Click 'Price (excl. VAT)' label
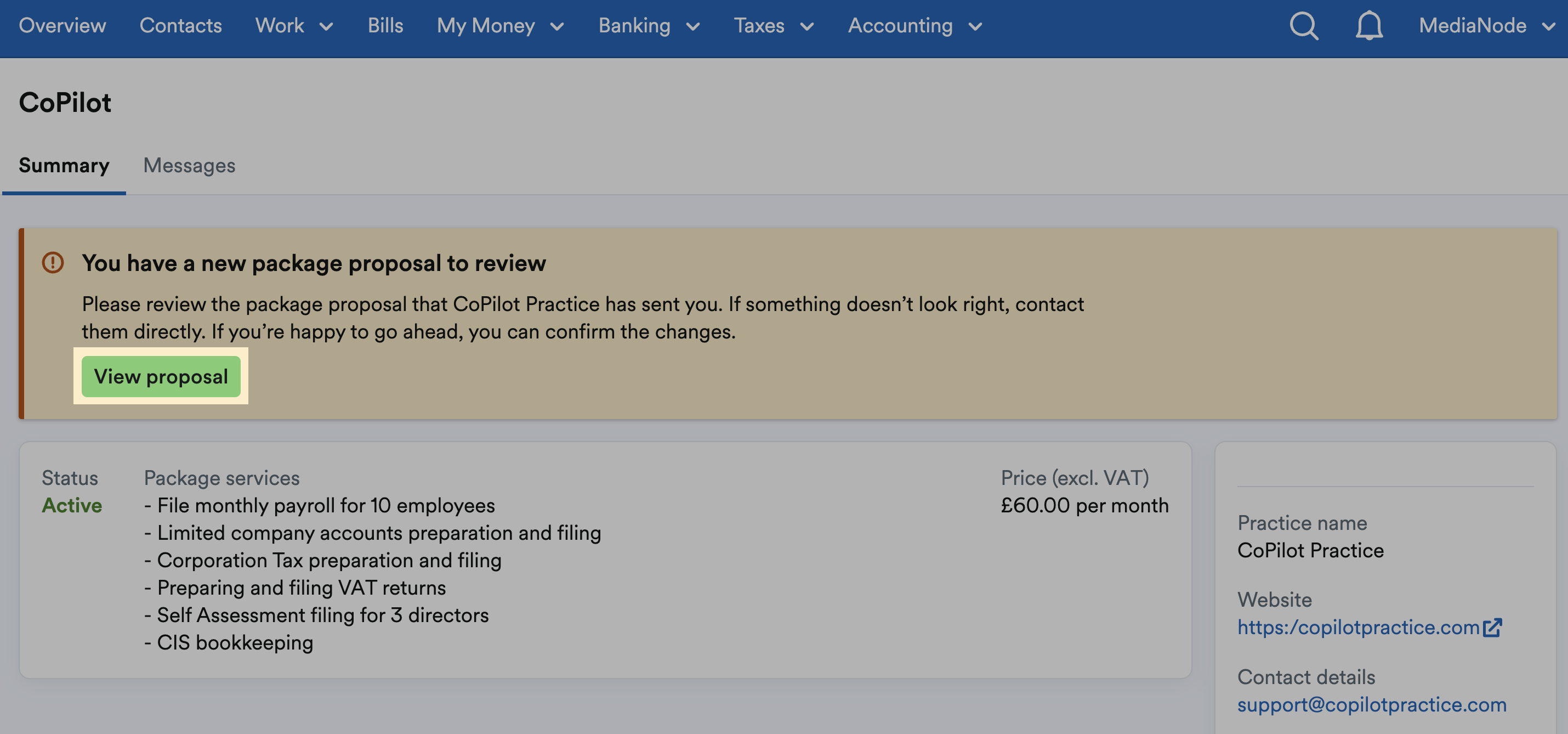This screenshot has height=734, width=1568. (x=1075, y=478)
